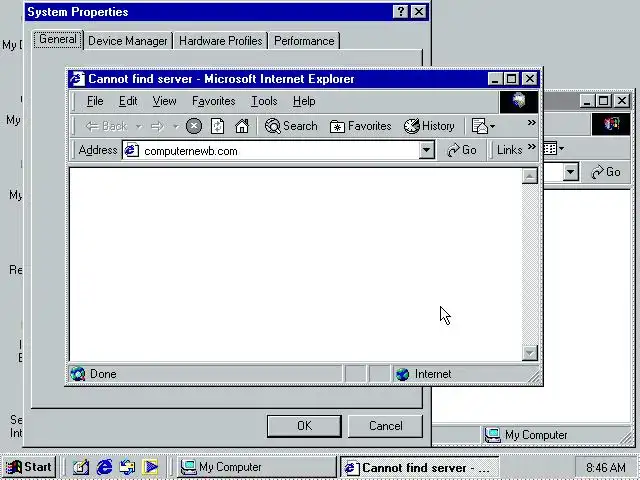This screenshot has height=480, width=640.
Task: Switch to the General tab
Action: pyautogui.click(x=58, y=40)
